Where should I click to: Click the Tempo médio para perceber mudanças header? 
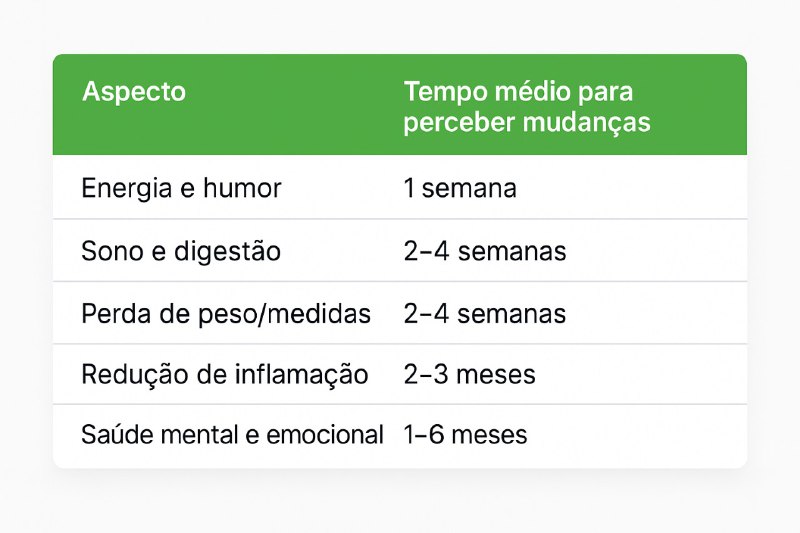pyautogui.click(x=527, y=107)
